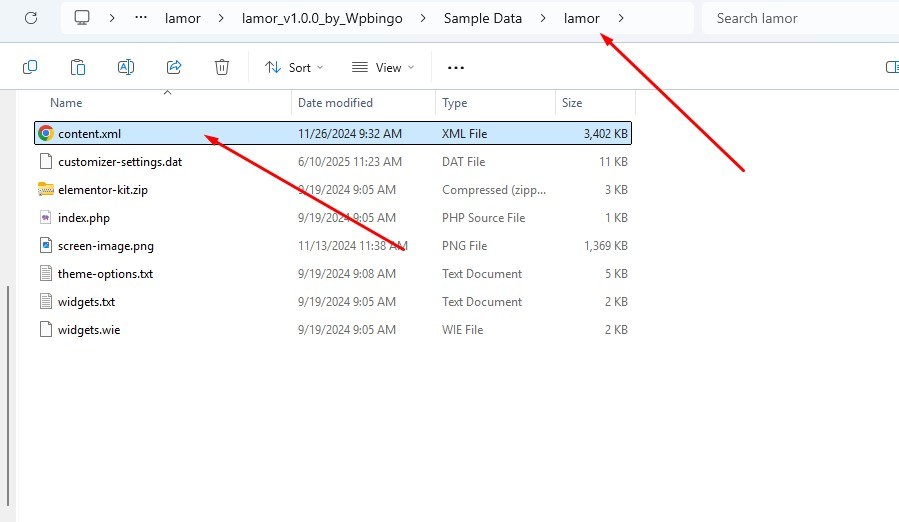
Task: Sort by Type column header
Action: tap(455, 103)
